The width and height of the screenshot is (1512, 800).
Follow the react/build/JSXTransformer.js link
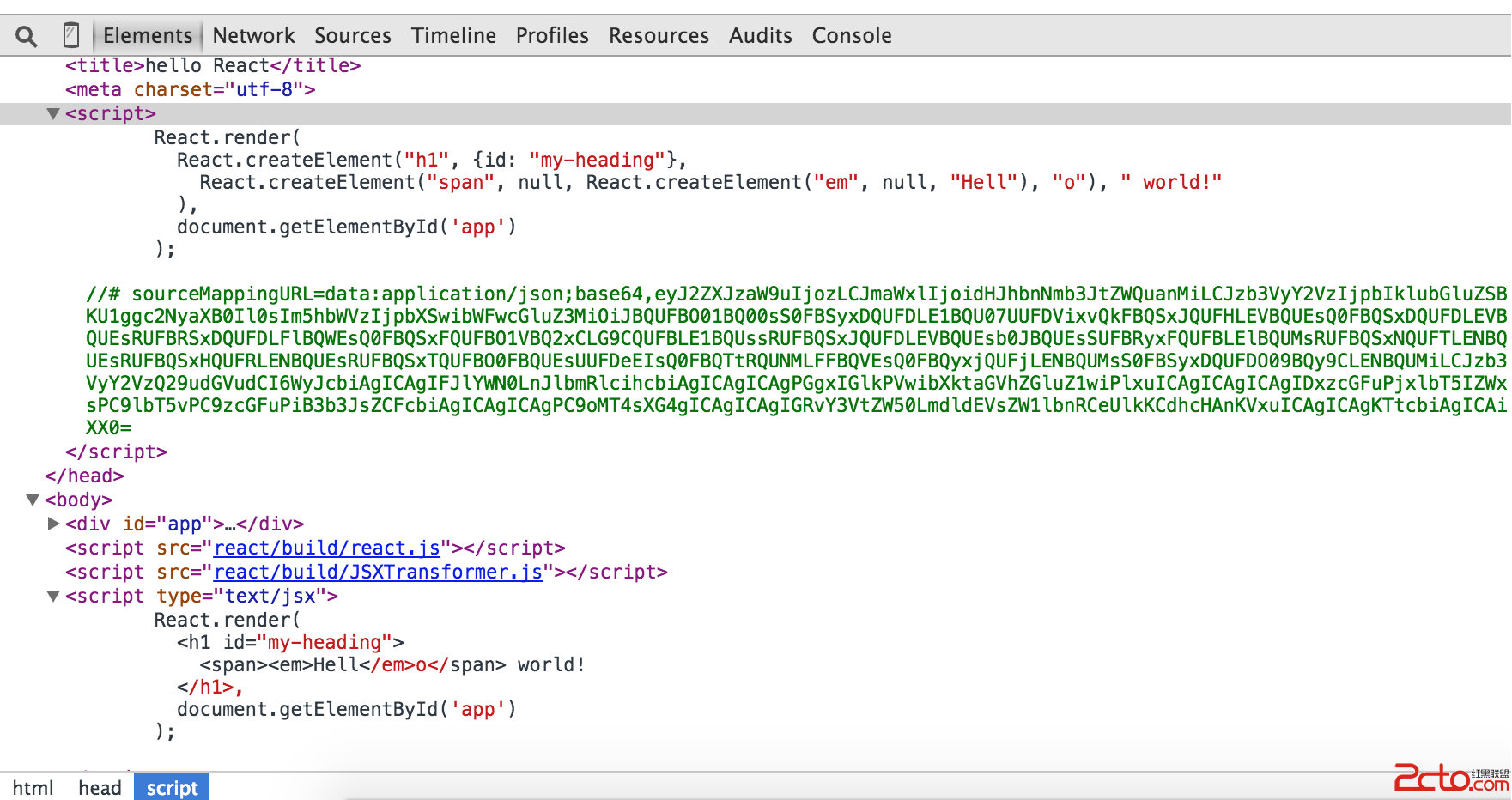(378, 573)
